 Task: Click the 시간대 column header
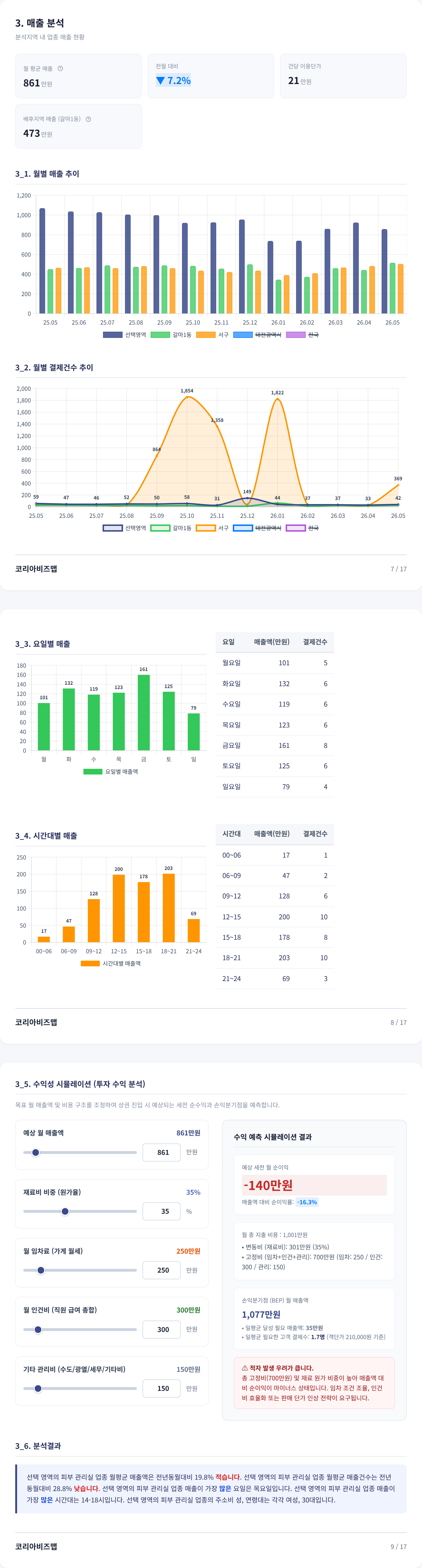(231, 833)
